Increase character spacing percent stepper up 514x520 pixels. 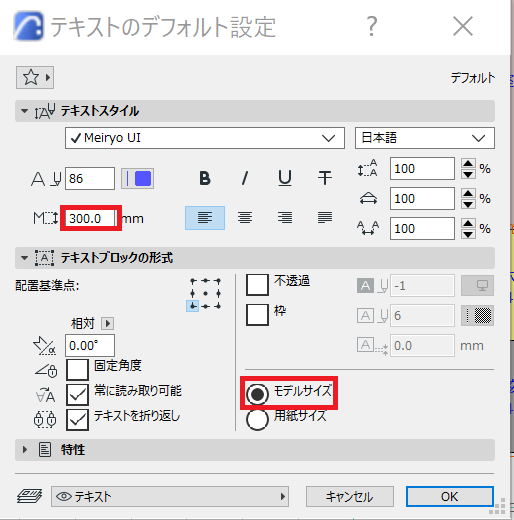[468, 223]
